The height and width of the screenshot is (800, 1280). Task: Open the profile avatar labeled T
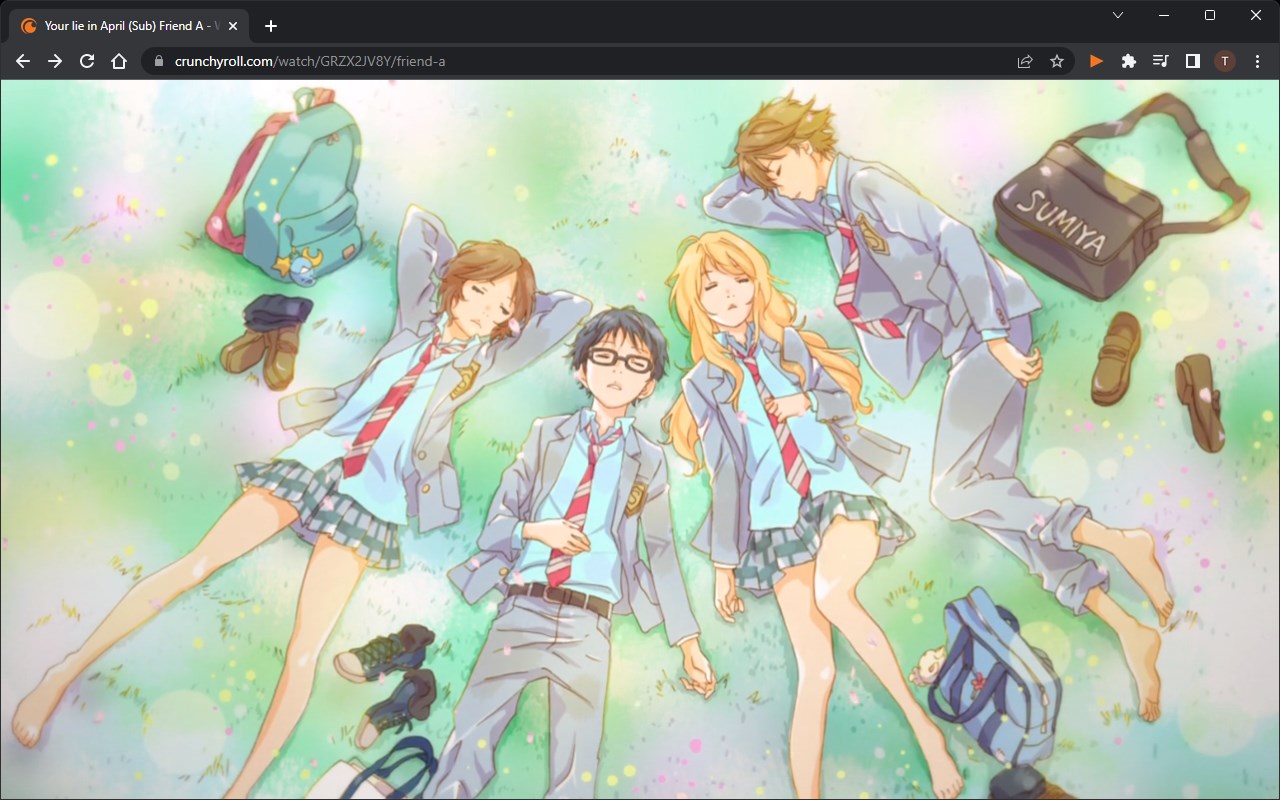coord(1225,61)
